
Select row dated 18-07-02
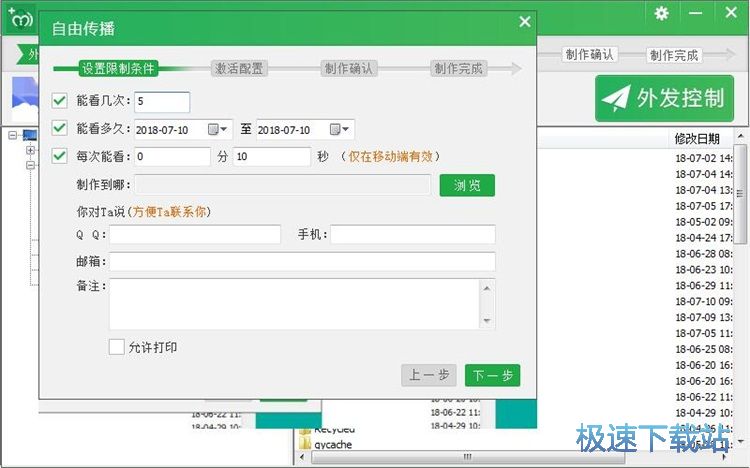[x=703, y=158]
